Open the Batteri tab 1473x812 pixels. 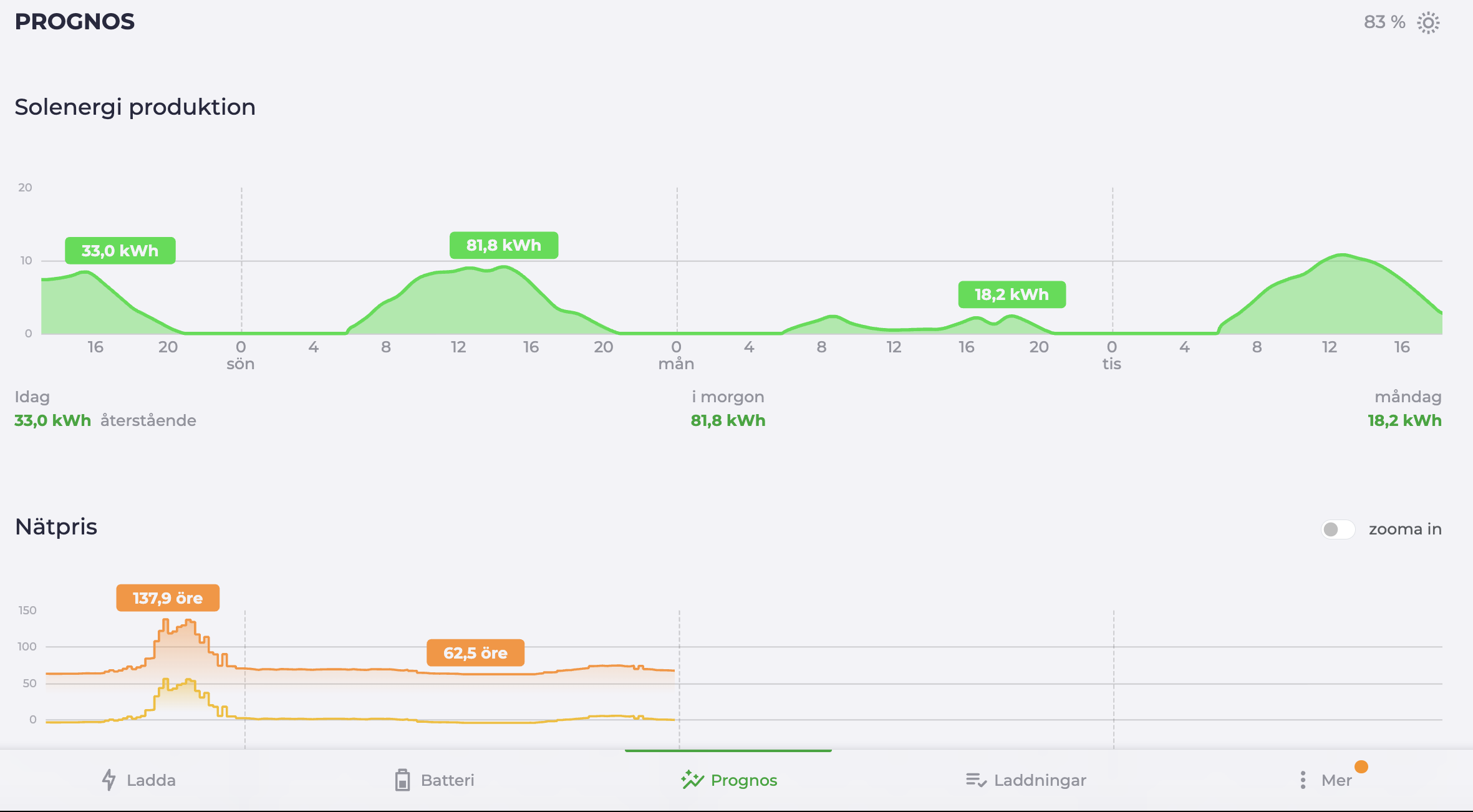point(435,780)
